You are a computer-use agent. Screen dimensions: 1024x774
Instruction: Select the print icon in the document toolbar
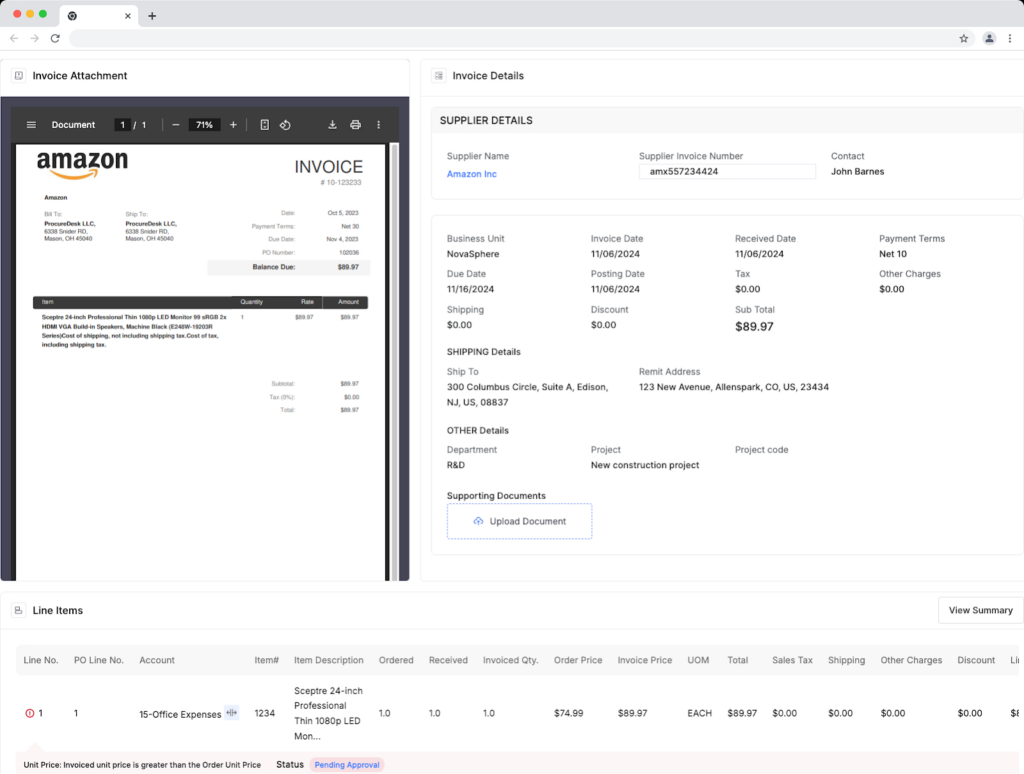coord(356,124)
